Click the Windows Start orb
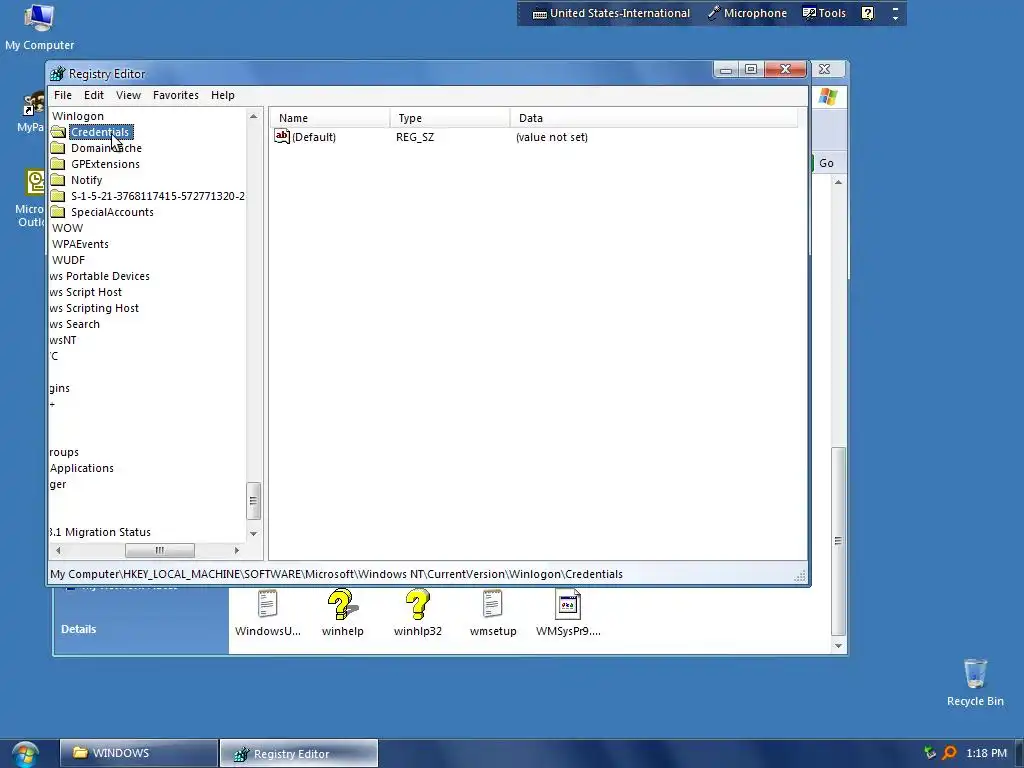Viewport: 1024px width, 768px height. (x=25, y=754)
